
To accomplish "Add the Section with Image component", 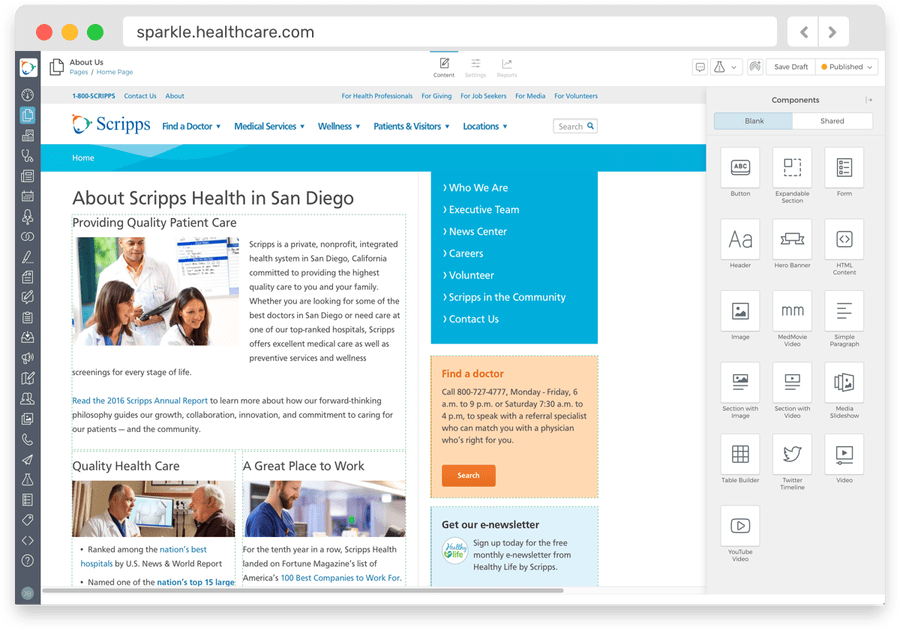I will click(740, 382).
